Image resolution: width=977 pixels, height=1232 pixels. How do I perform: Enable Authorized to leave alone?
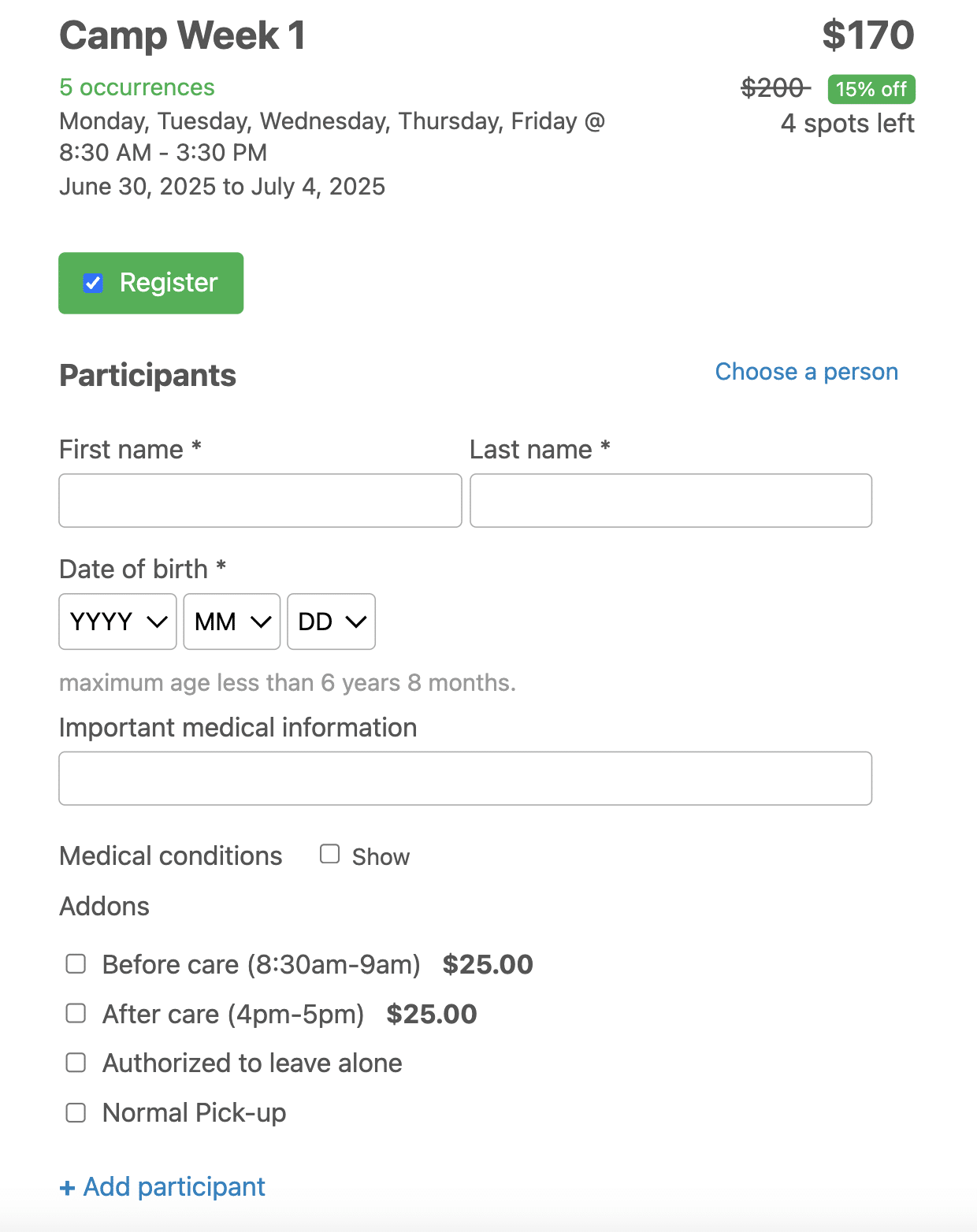pyautogui.click(x=76, y=1062)
